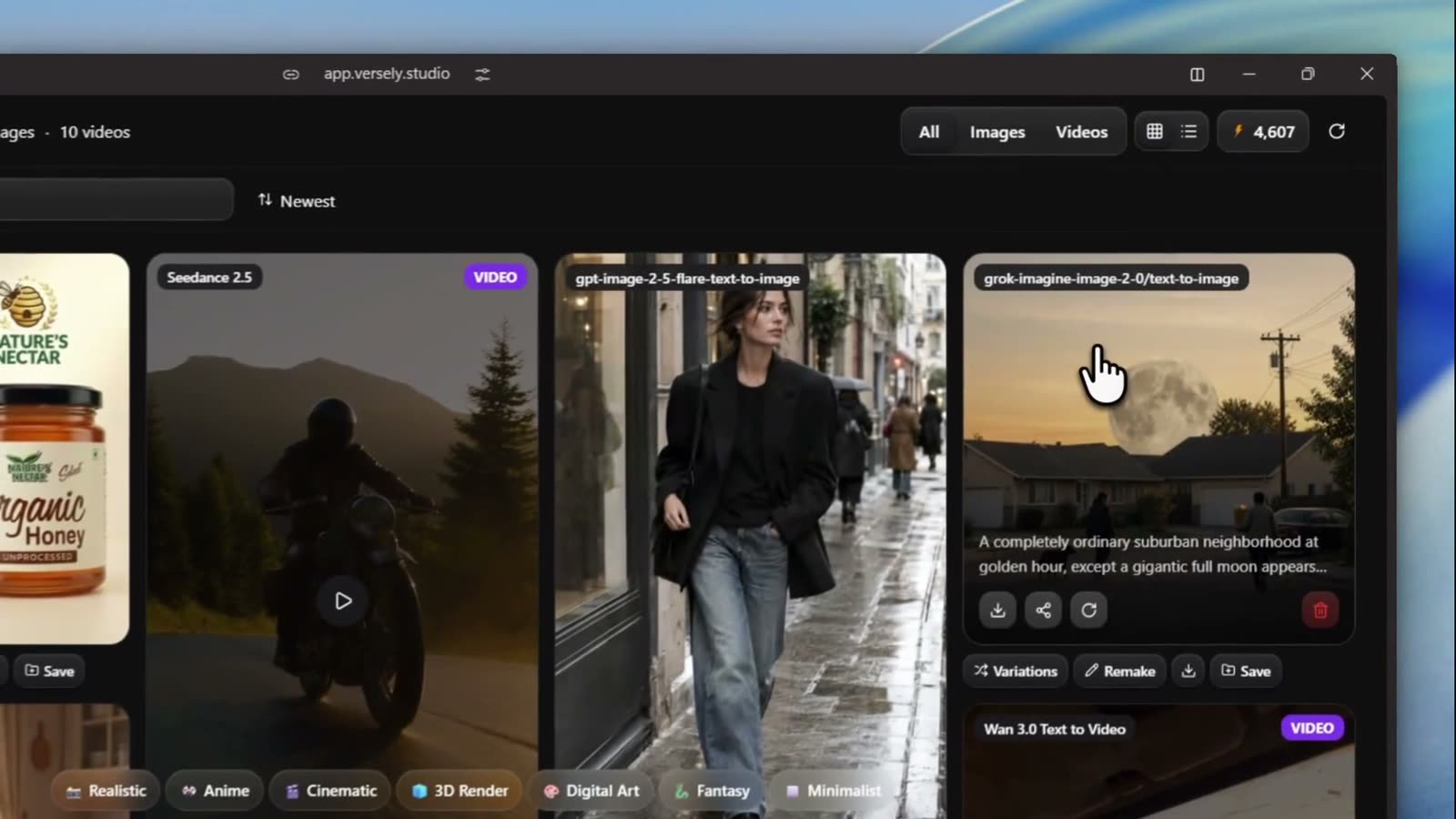Select the Fantasy style chip
1456x819 pixels.
coord(713,791)
